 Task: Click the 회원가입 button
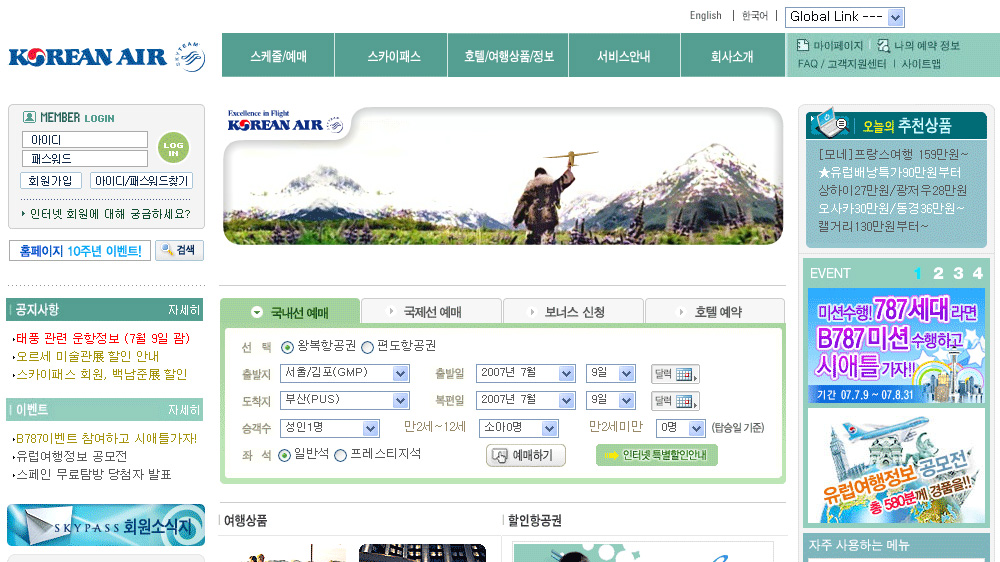51,181
